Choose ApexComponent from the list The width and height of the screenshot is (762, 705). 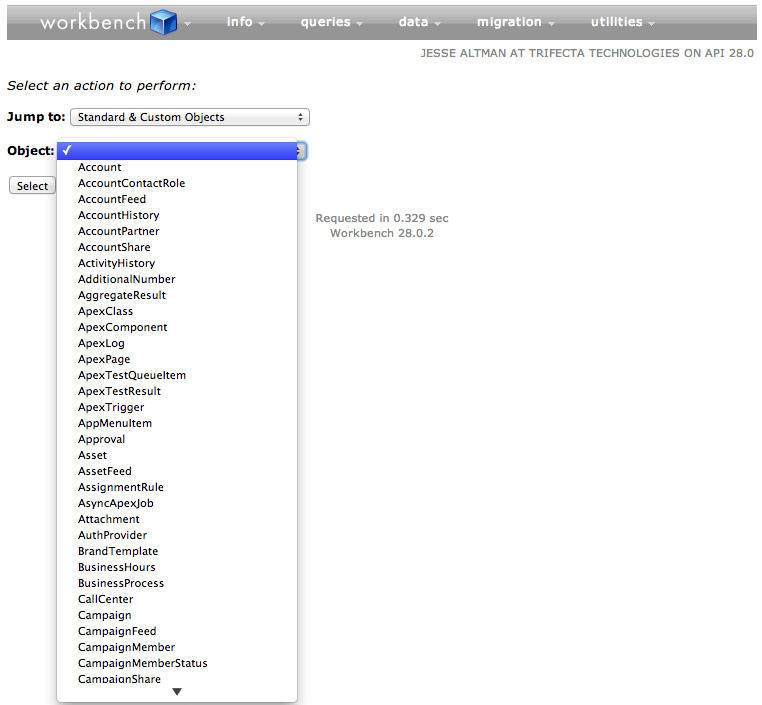click(177, 327)
